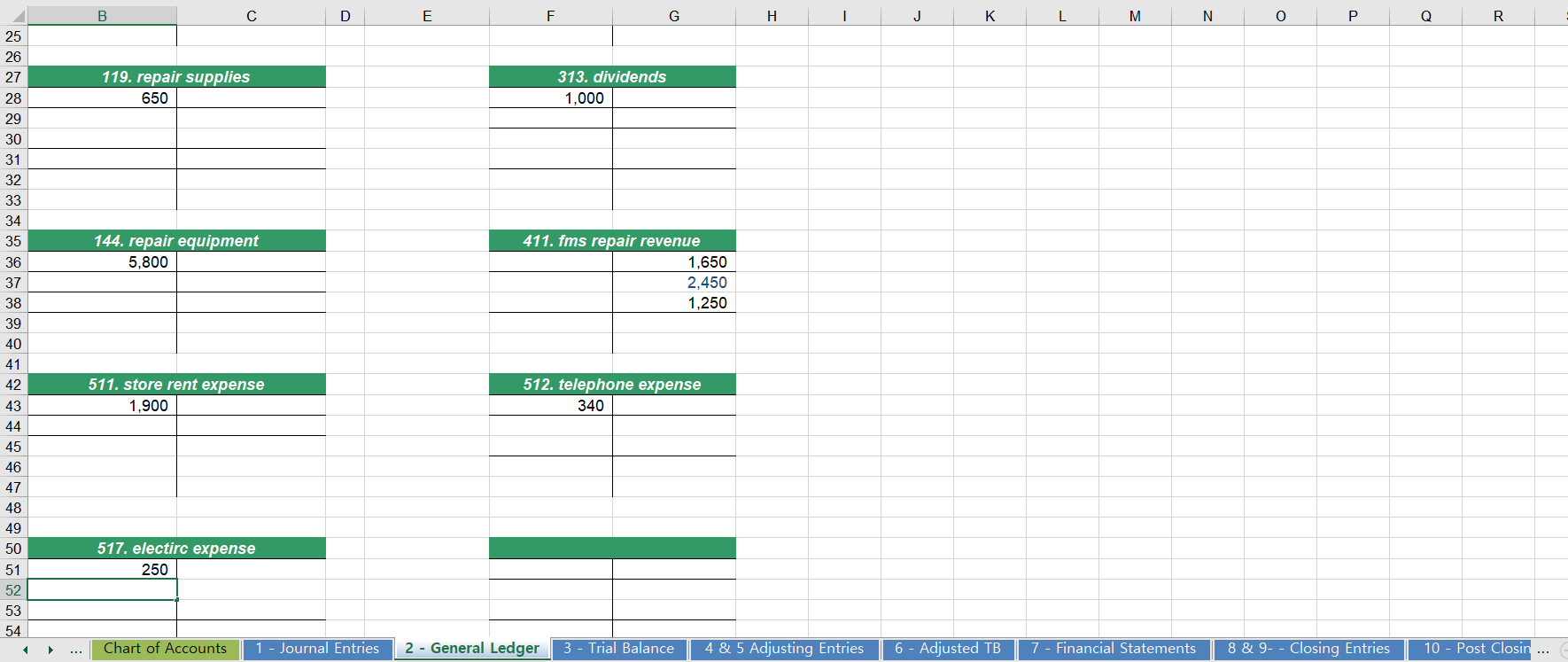Select the 8 & 9 Closing Entries tab
The image size is (1568, 662).
click(x=1308, y=649)
